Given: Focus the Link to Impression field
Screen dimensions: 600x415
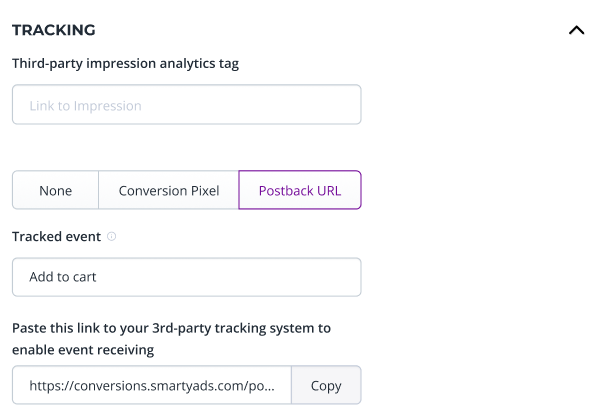Looking at the screenshot, I should coord(186,105).
